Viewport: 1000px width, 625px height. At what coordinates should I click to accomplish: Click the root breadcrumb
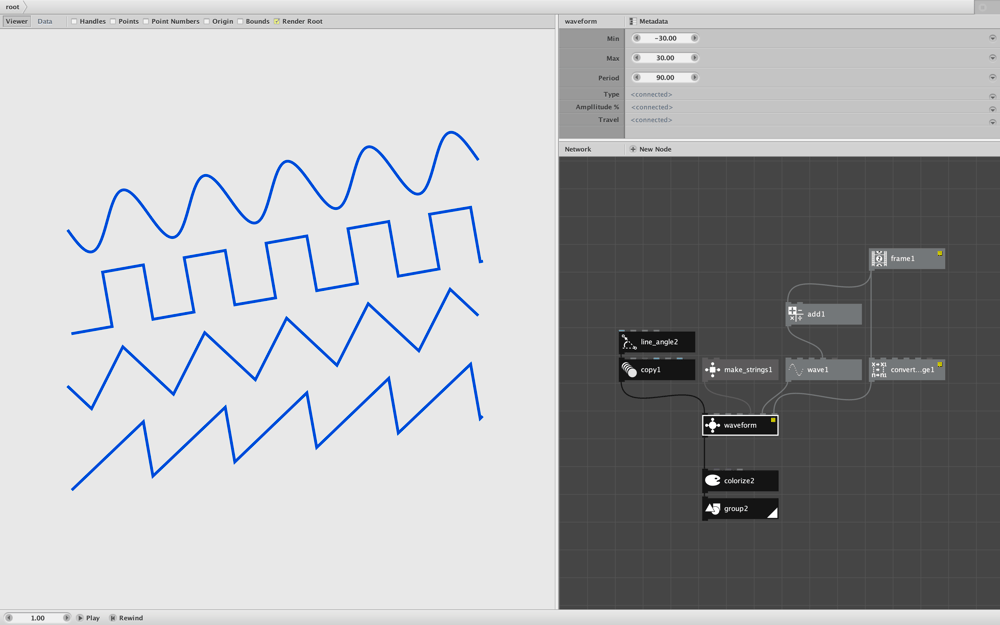pyautogui.click(x=13, y=7)
